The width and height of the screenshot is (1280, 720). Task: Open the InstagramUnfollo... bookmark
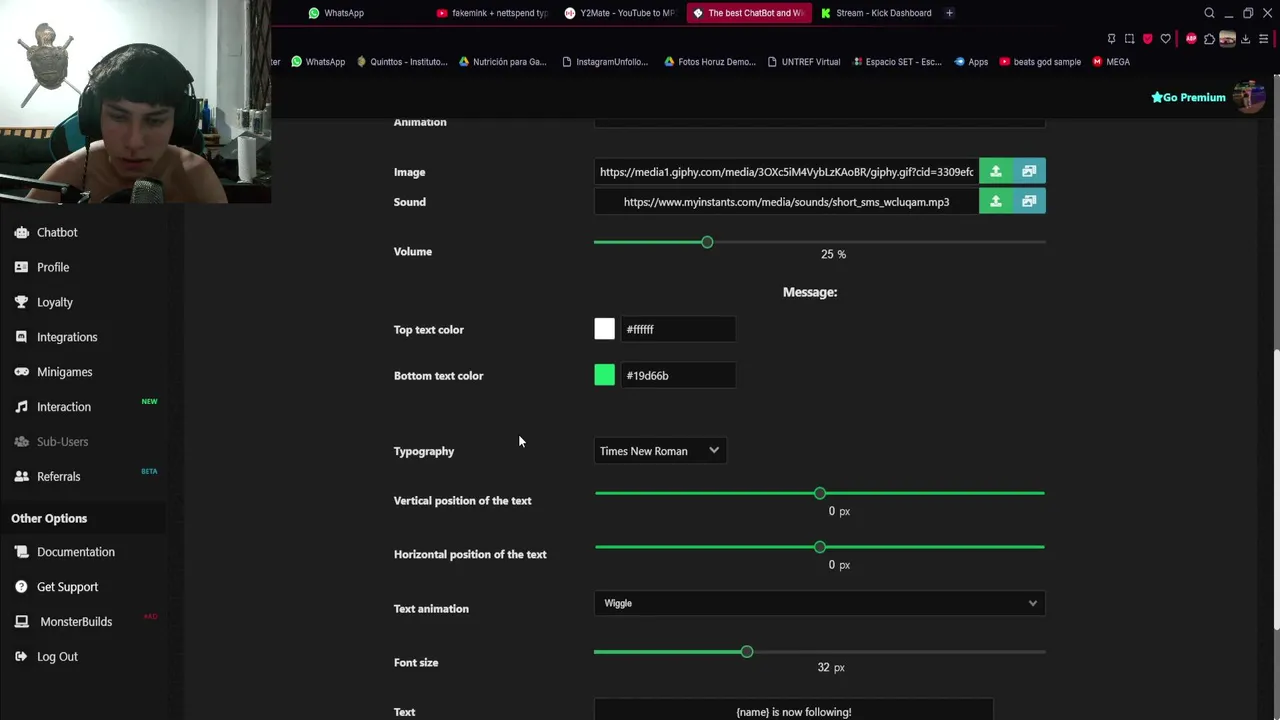point(605,62)
